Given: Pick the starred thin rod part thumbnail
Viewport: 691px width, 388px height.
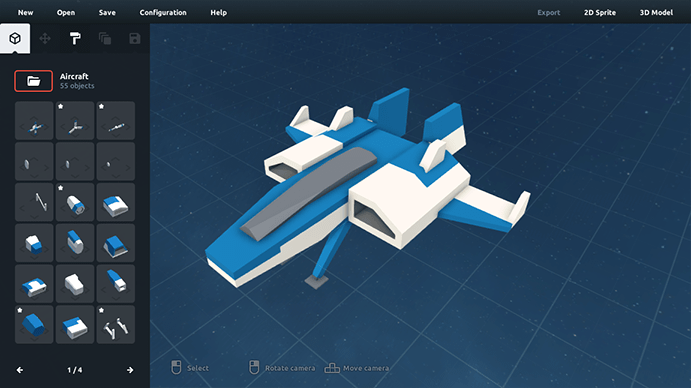Looking at the screenshot, I should point(115,120).
